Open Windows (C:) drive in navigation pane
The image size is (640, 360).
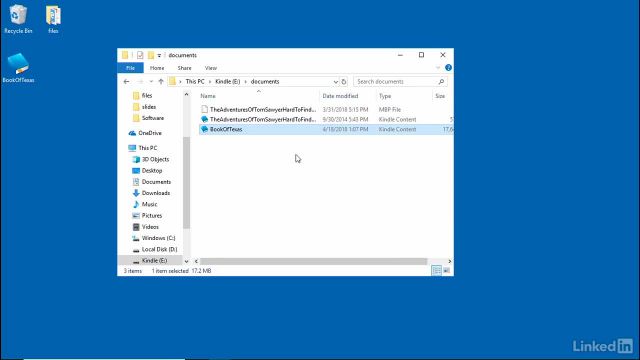pos(158,238)
